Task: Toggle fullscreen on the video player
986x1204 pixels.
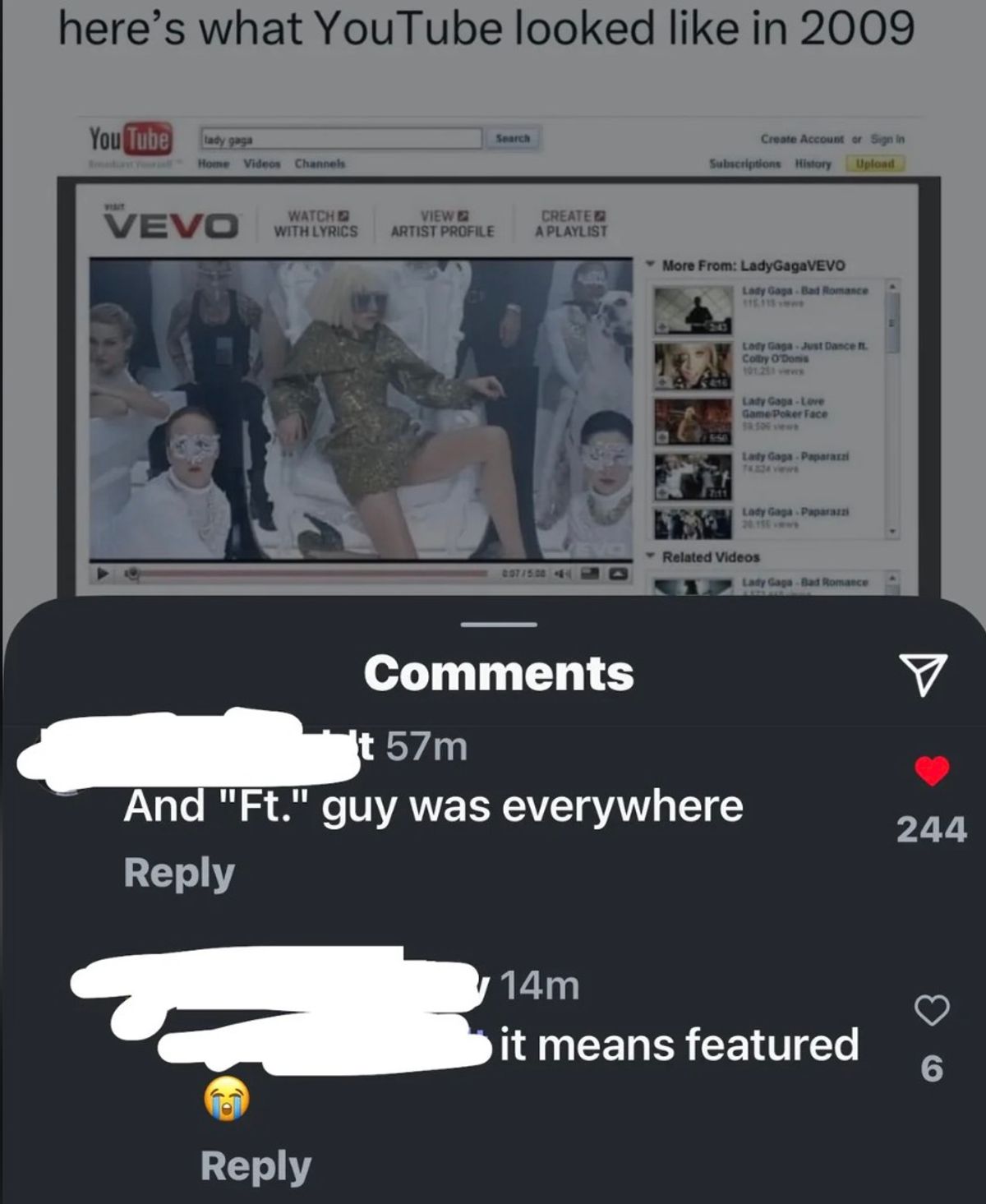Action: pos(619,574)
